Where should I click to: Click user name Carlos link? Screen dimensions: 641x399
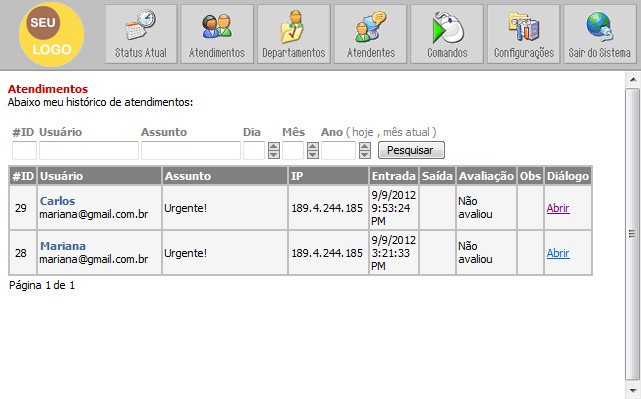(x=58, y=201)
